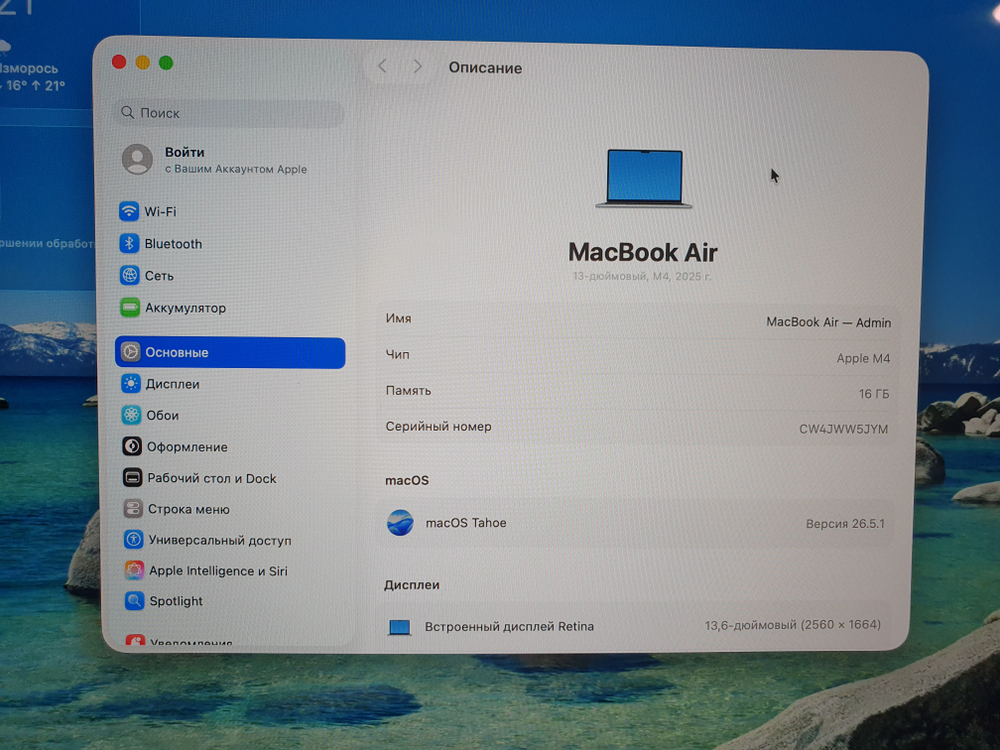Click the serial number CW4JWW5JYM
This screenshot has width=1000, height=750.
(x=843, y=429)
